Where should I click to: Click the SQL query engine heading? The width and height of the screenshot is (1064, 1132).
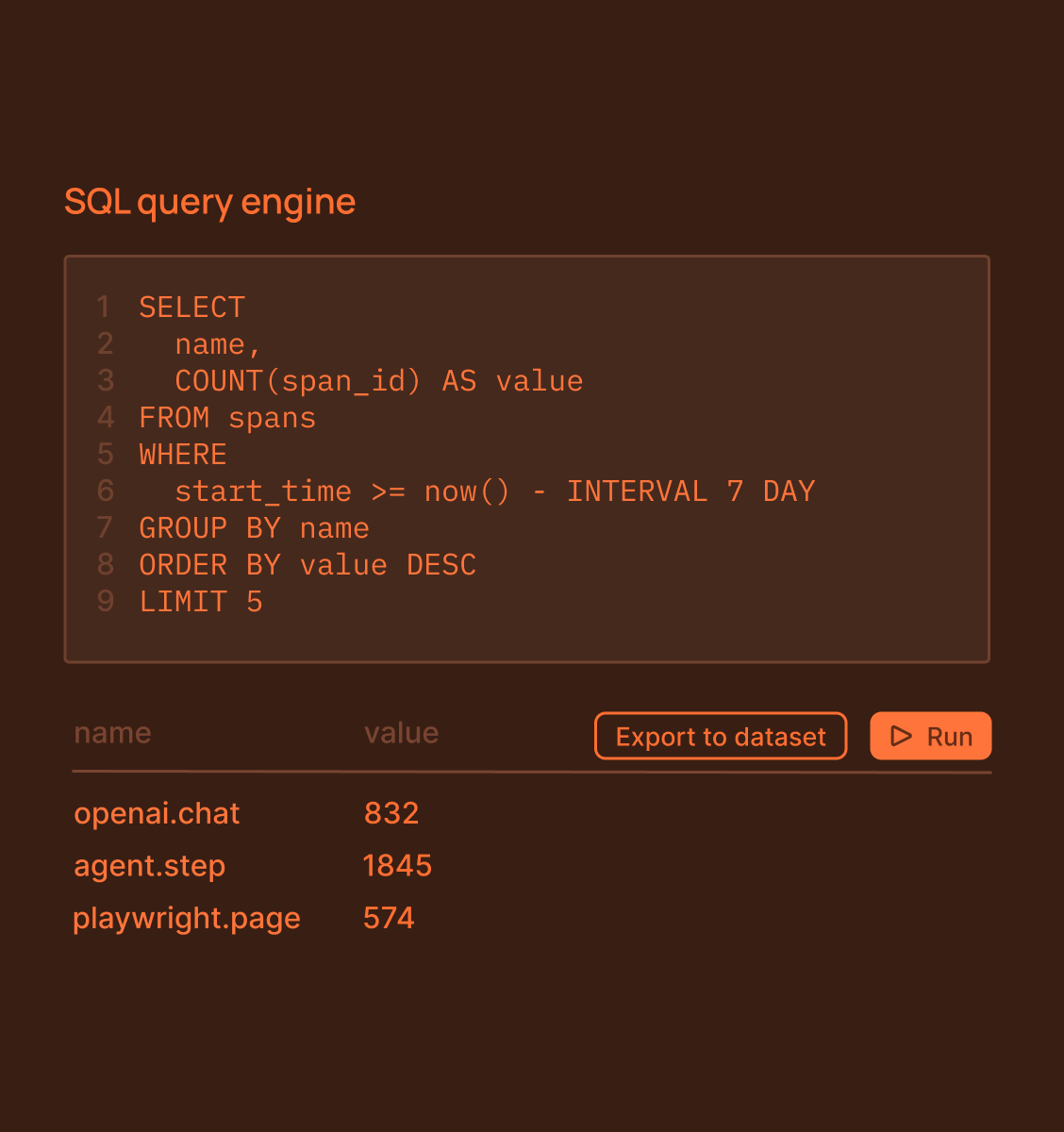tap(209, 202)
